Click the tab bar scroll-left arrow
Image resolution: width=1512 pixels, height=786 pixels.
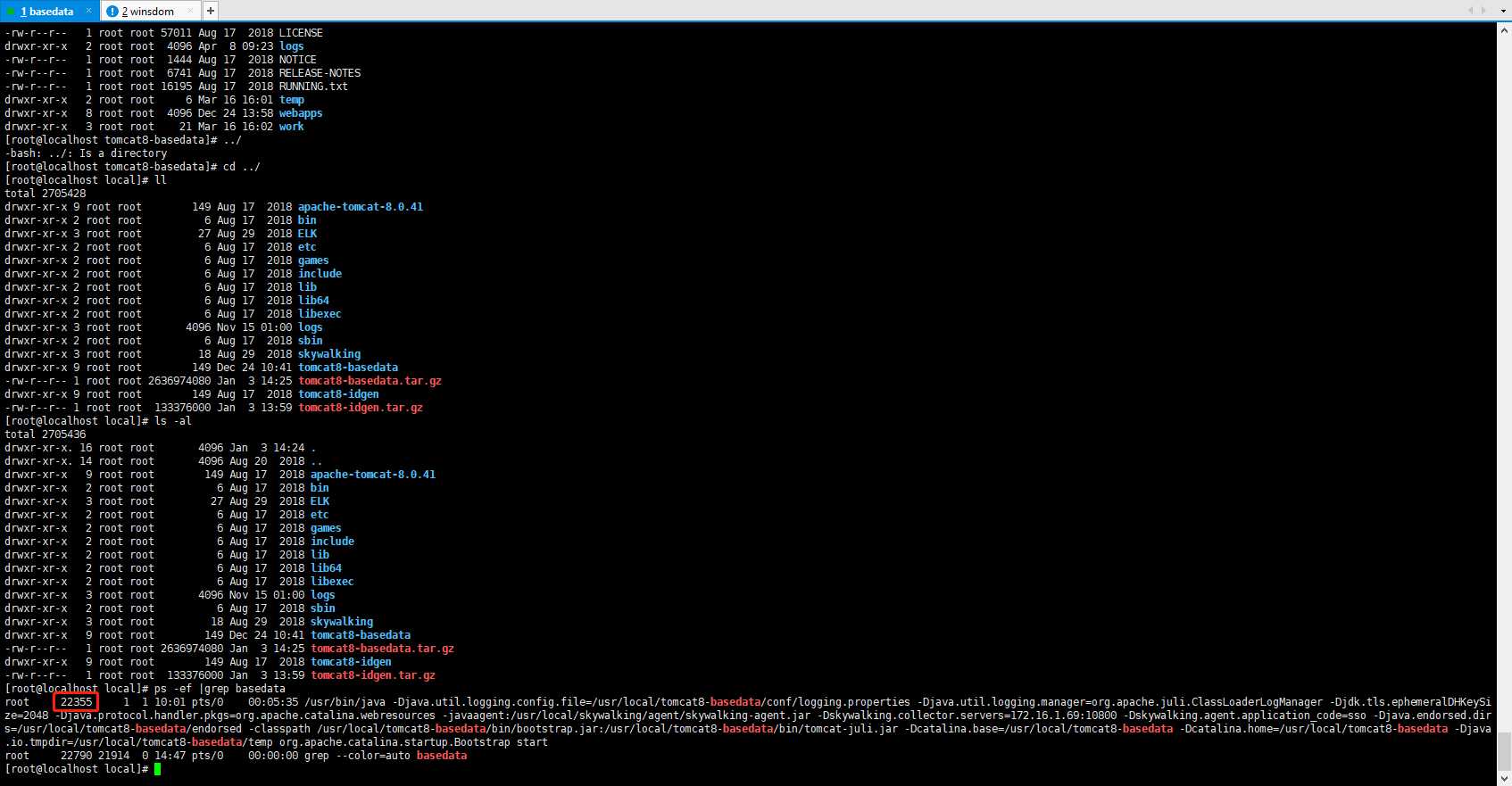click(x=1471, y=11)
